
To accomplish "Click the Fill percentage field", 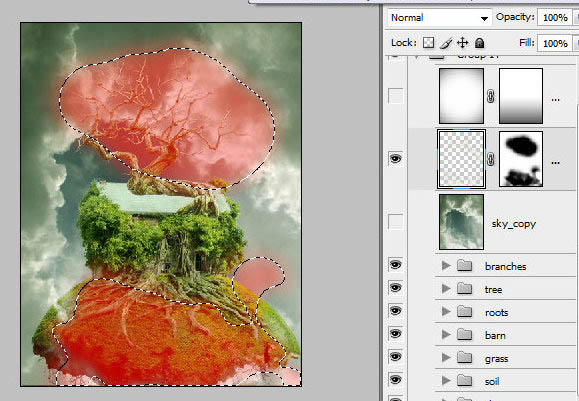I will 555,44.
